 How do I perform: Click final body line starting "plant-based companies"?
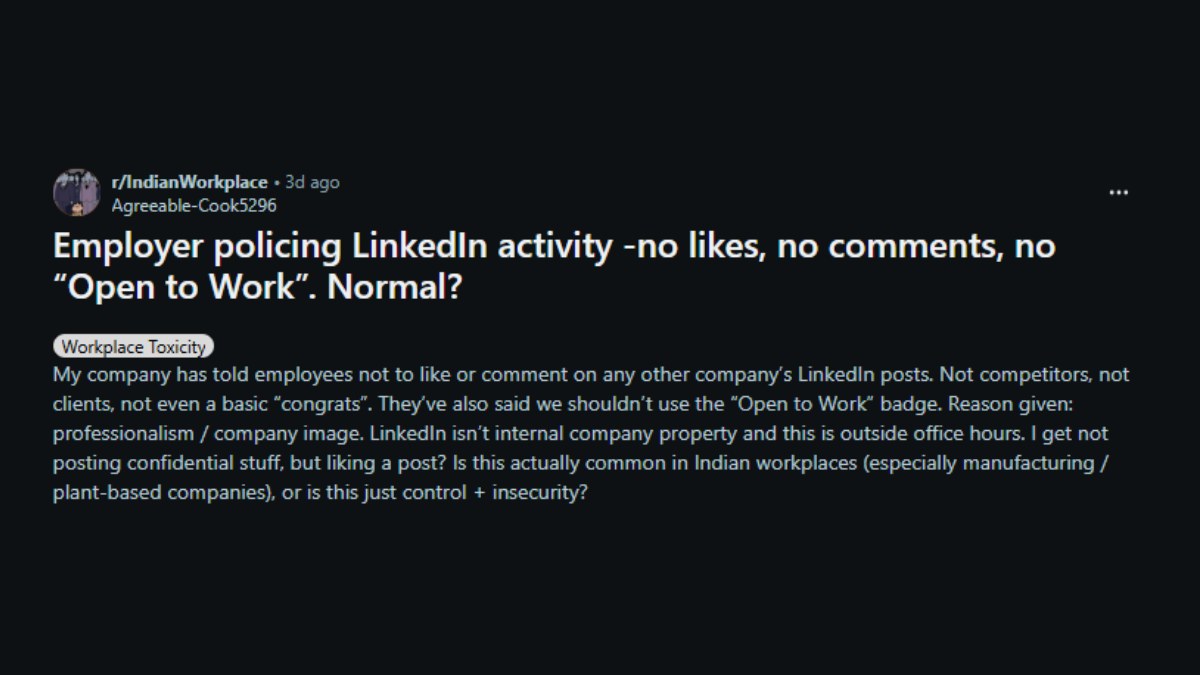(x=318, y=494)
